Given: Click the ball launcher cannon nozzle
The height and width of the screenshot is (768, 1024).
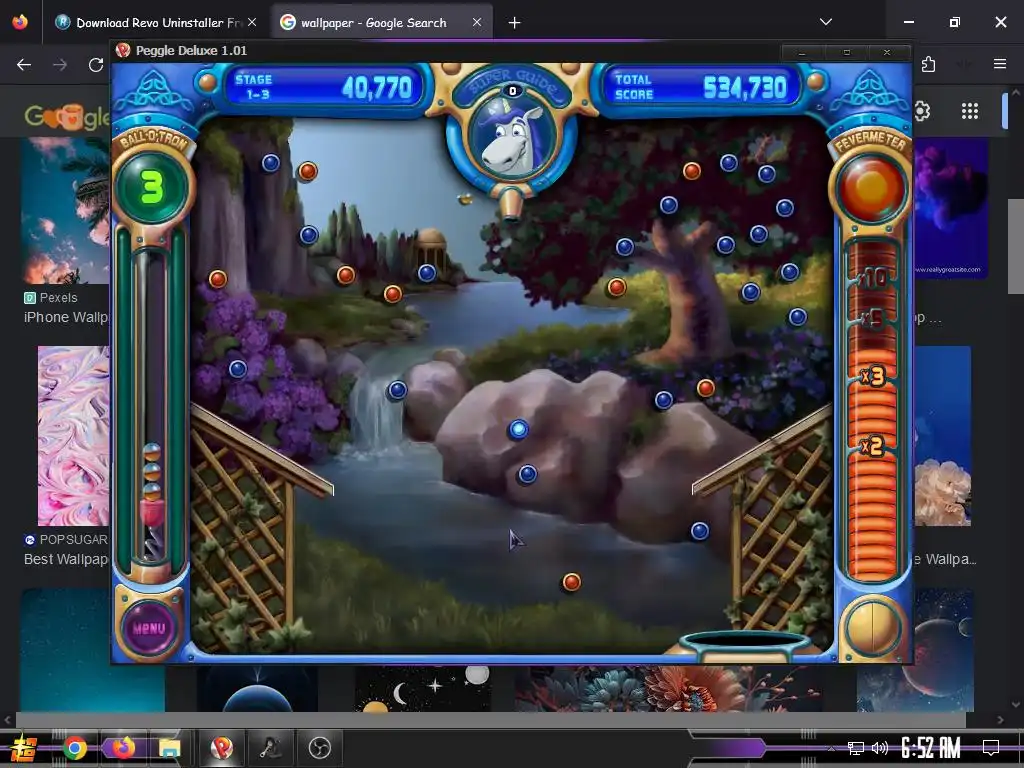Looking at the screenshot, I should tap(511, 204).
